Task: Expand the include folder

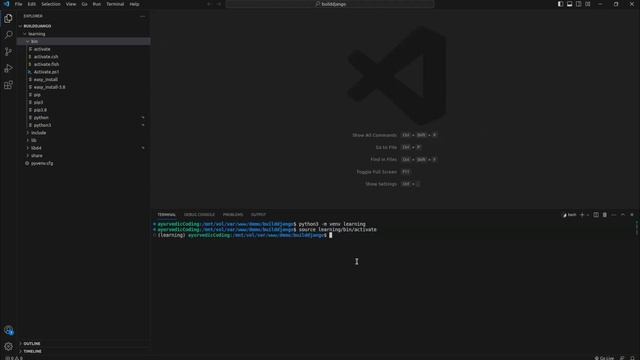Action: (84, 133)
